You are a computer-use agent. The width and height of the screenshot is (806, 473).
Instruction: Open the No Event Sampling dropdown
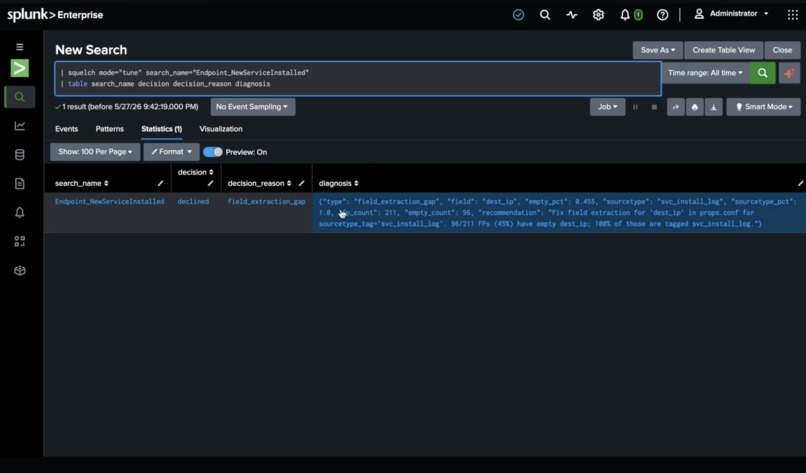tap(252, 107)
